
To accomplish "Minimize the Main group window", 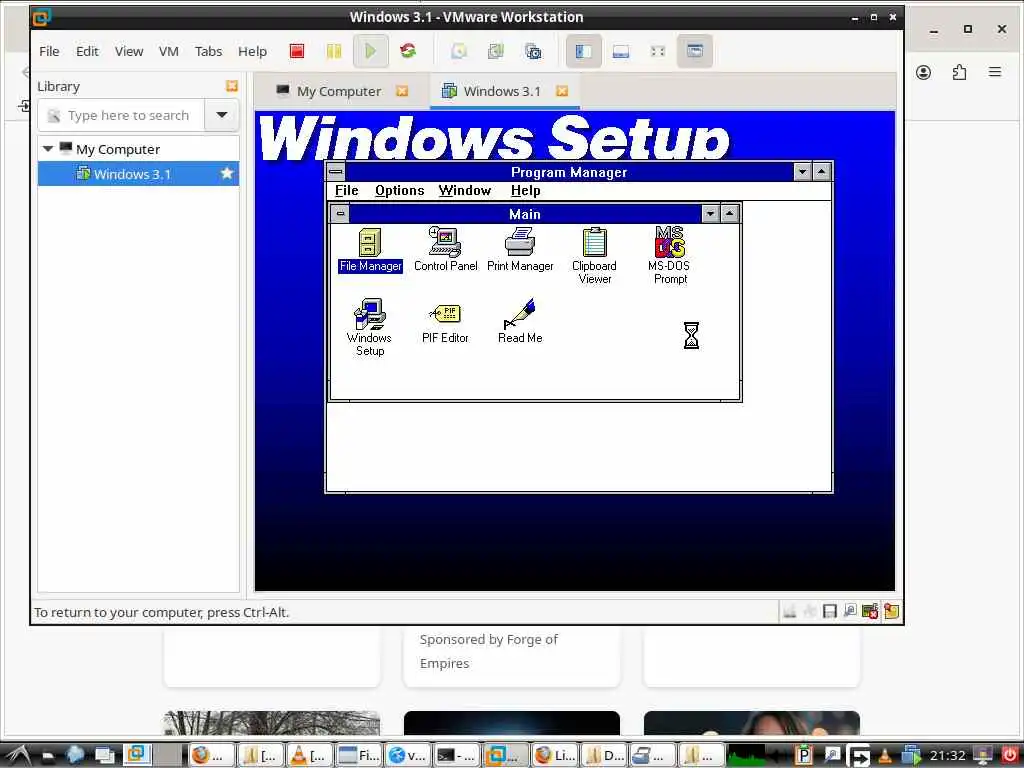I will pos(710,214).
